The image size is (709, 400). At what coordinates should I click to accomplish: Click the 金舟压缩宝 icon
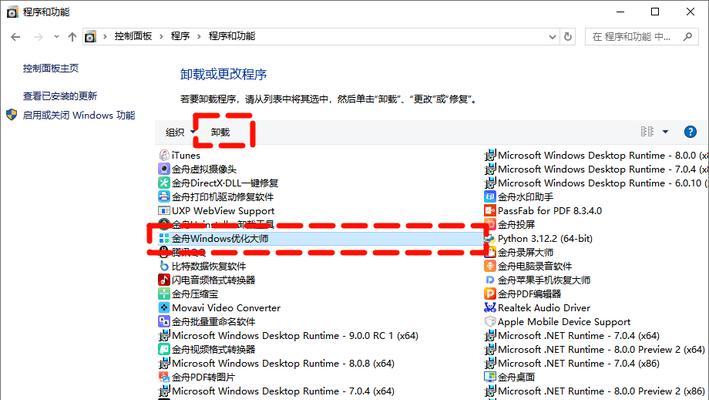(x=164, y=294)
